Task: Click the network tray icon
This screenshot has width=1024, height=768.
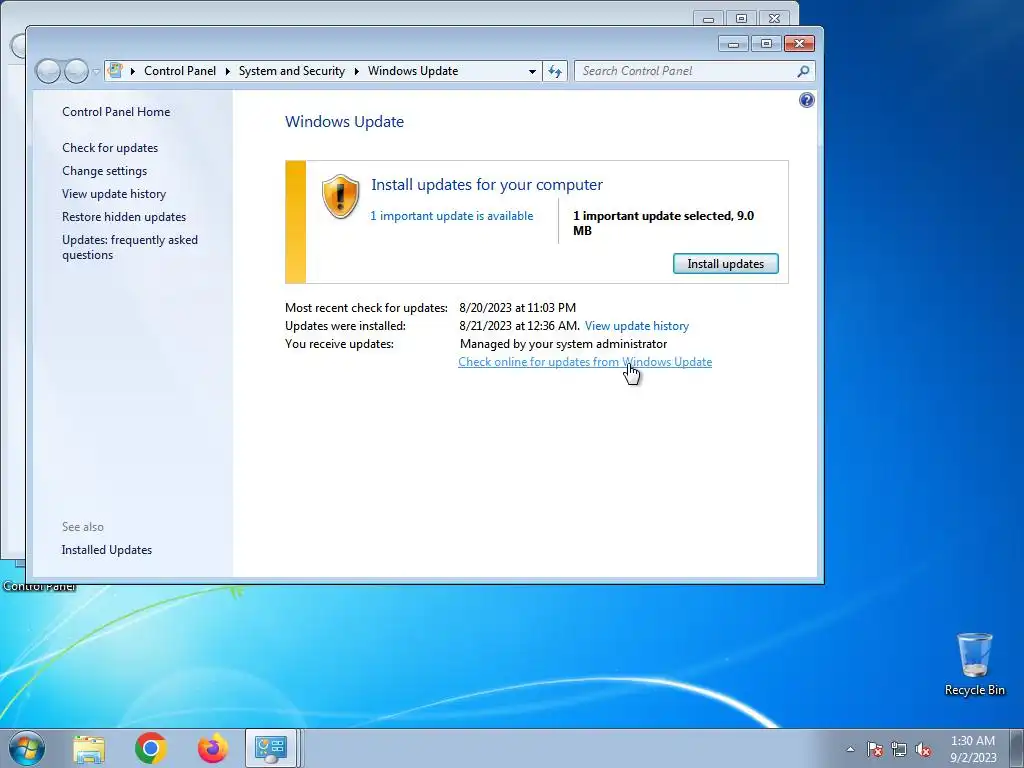Action: tap(899, 749)
